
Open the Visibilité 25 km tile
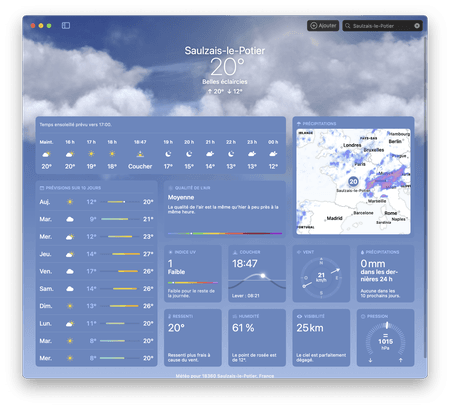coord(321,338)
